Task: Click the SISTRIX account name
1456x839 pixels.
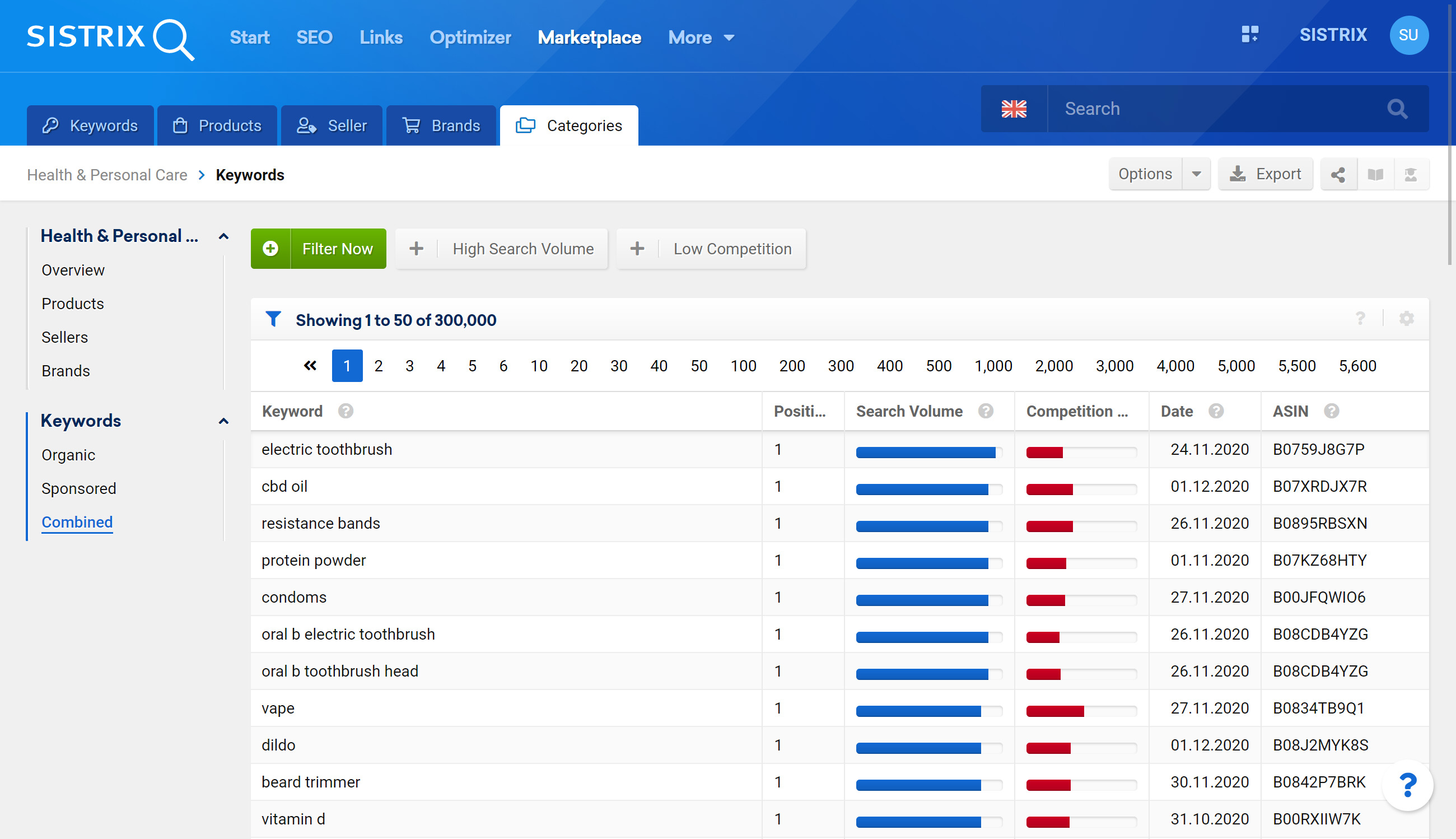Action: pyautogui.click(x=1333, y=35)
